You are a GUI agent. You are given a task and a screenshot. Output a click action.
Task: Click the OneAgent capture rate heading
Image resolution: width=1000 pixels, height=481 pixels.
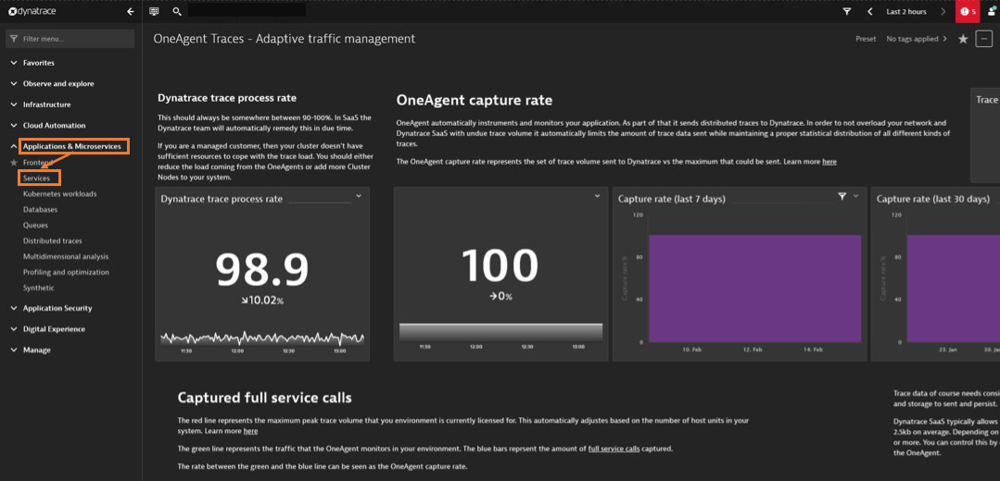click(x=474, y=100)
